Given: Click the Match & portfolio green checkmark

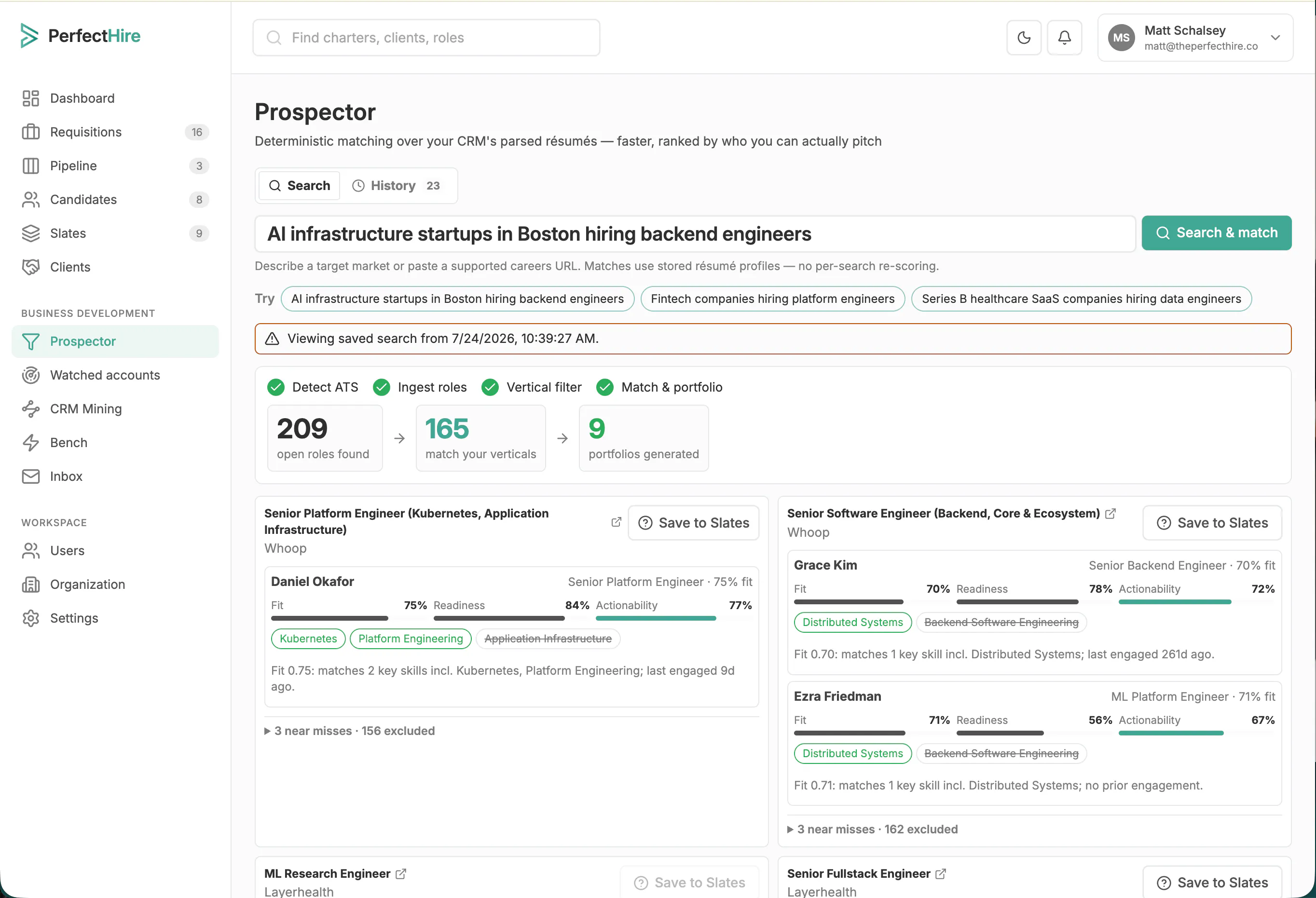Looking at the screenshot, I should 605,387.
